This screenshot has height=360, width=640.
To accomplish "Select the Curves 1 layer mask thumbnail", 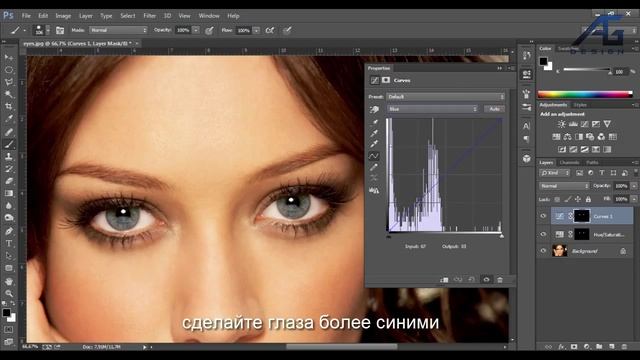I will point(582,216).
